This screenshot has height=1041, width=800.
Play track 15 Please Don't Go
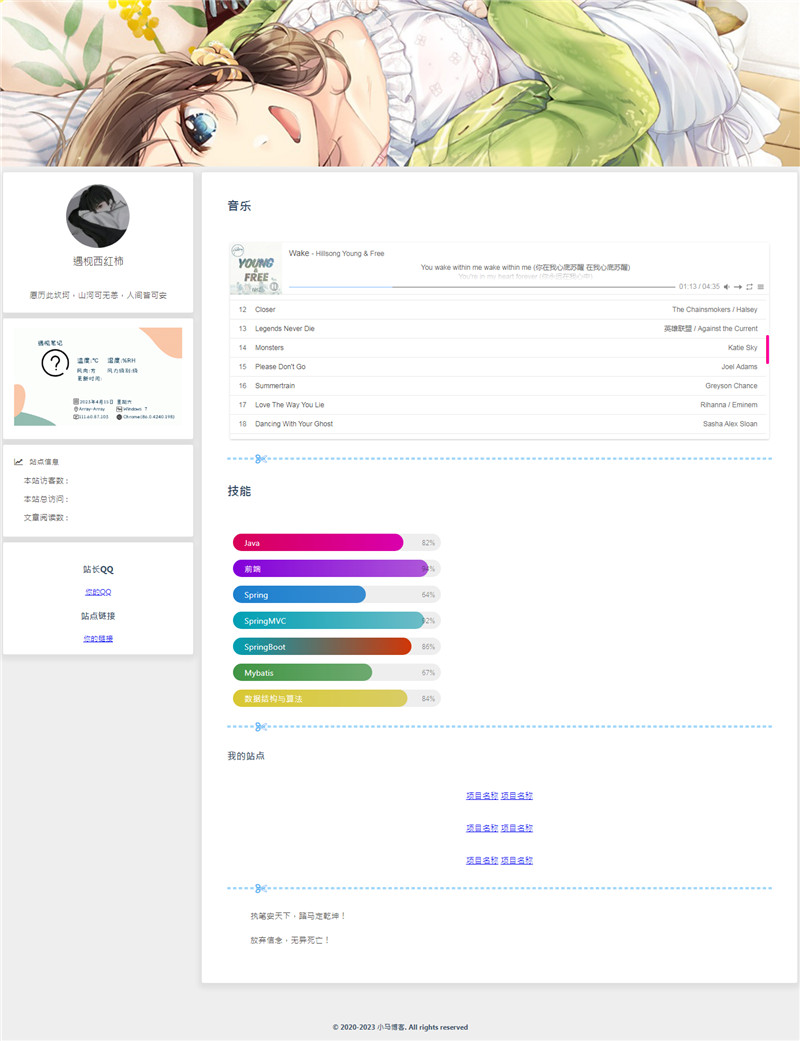[498, 366]
